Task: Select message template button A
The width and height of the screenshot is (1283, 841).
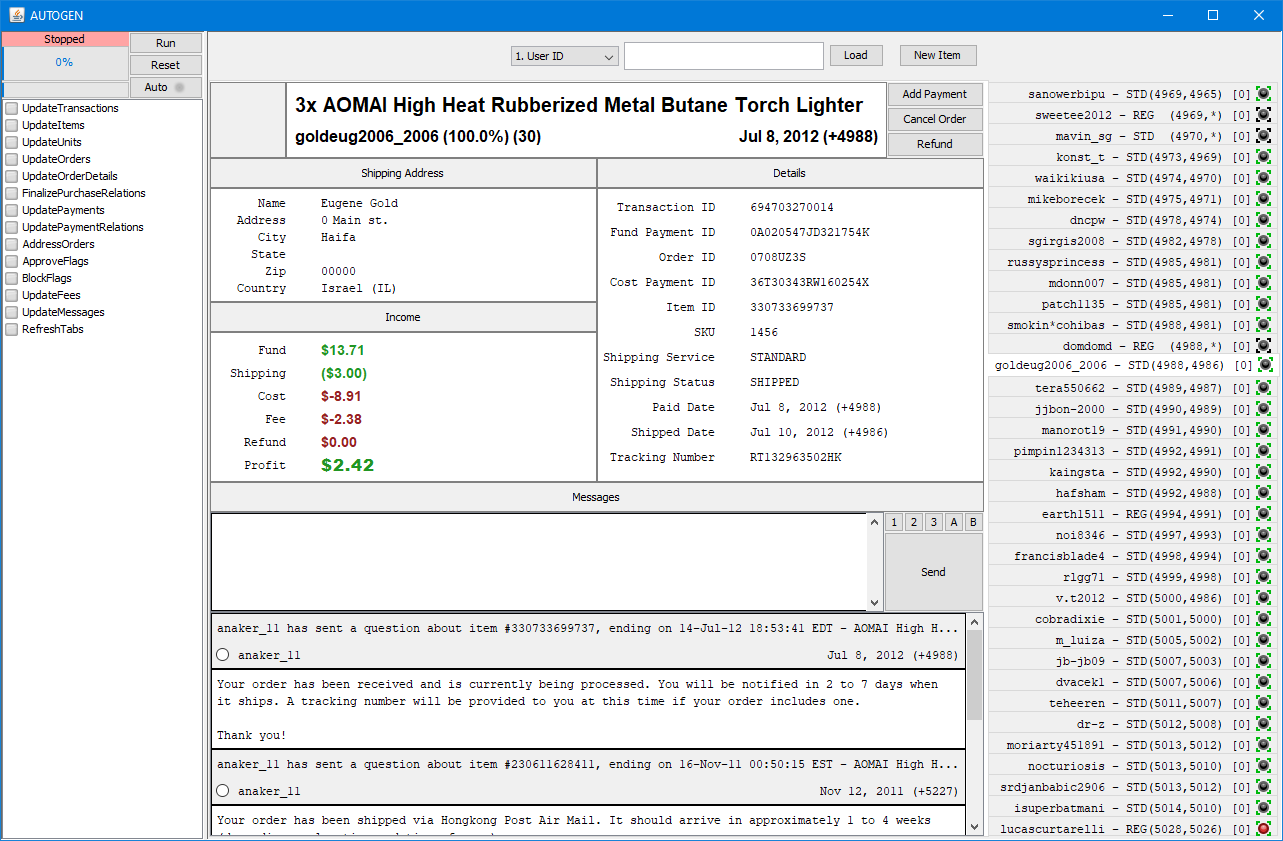Action: (x=953, y=522)
